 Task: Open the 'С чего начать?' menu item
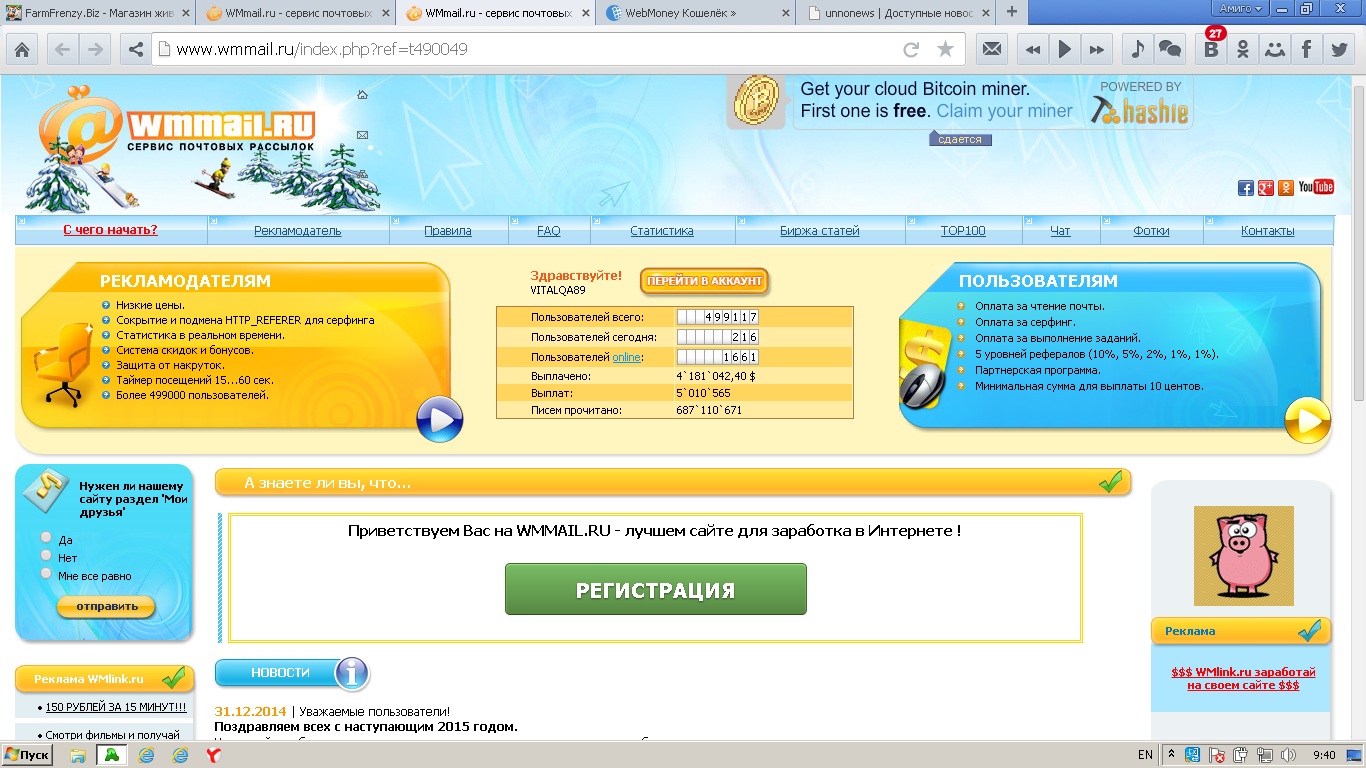click(110, 230)
